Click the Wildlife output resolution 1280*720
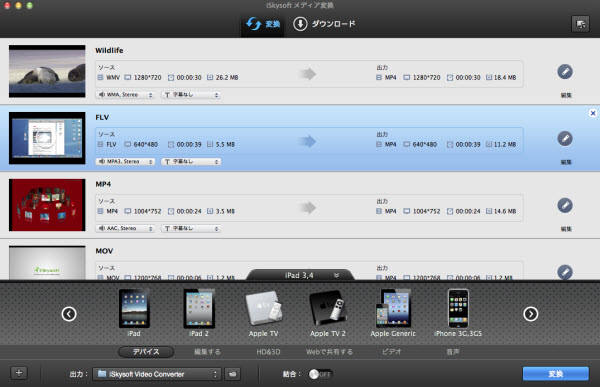Viewport: 600px width, 387px height. pos(426,77)
